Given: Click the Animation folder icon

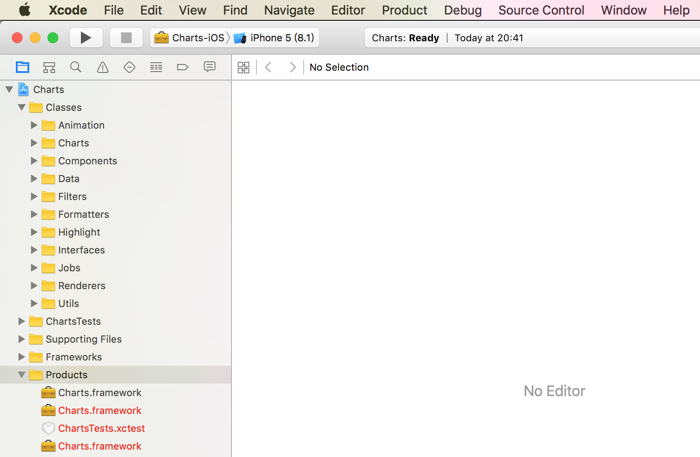Looking at the screenshot, I should (48, 125).
